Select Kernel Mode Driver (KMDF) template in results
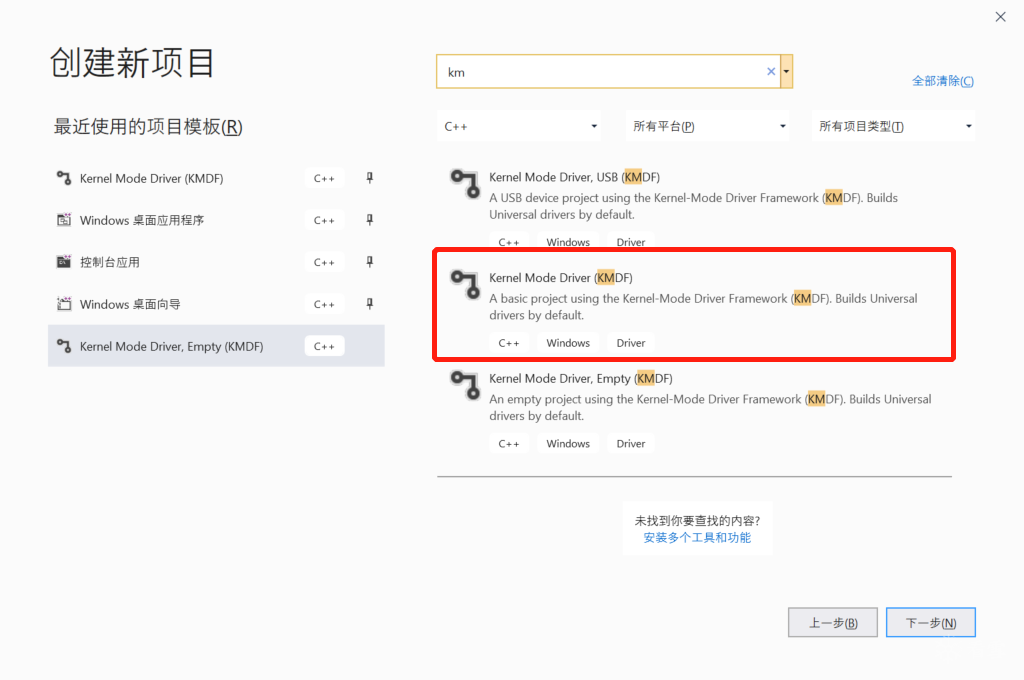 coord(694,304)
